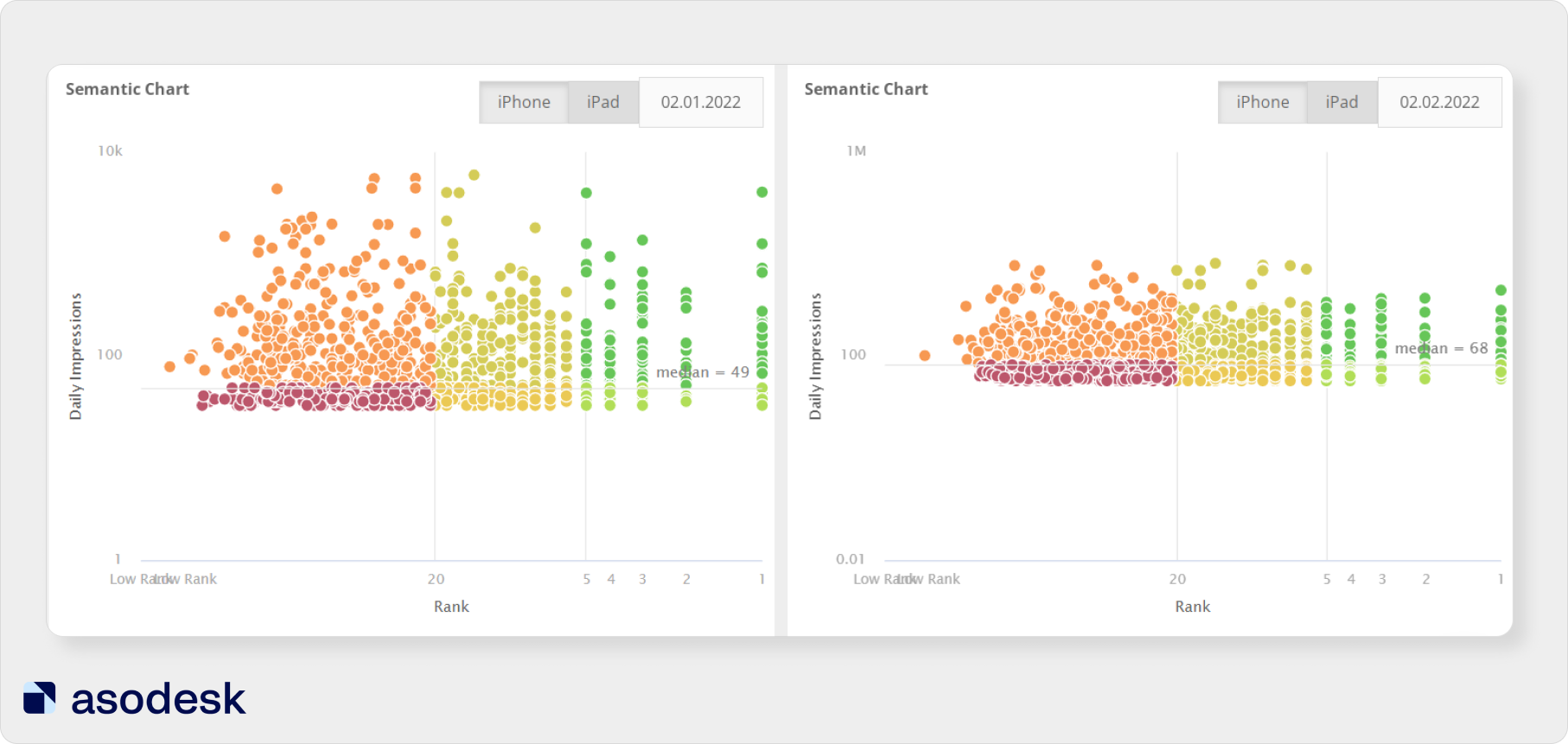The width and height of the screenshot is (1568, 744).
Task: Click the asodesk logo icon
Action: 40,698
